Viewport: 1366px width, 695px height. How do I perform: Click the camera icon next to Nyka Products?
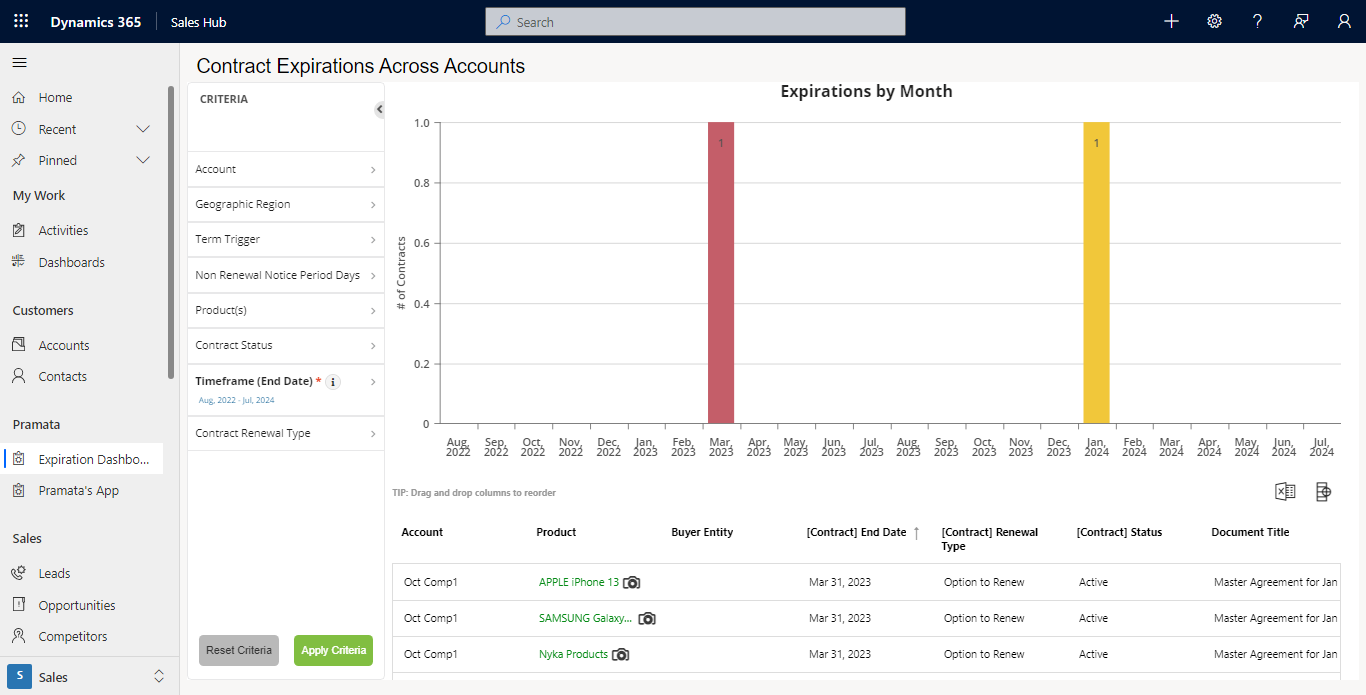click(621, 654)
